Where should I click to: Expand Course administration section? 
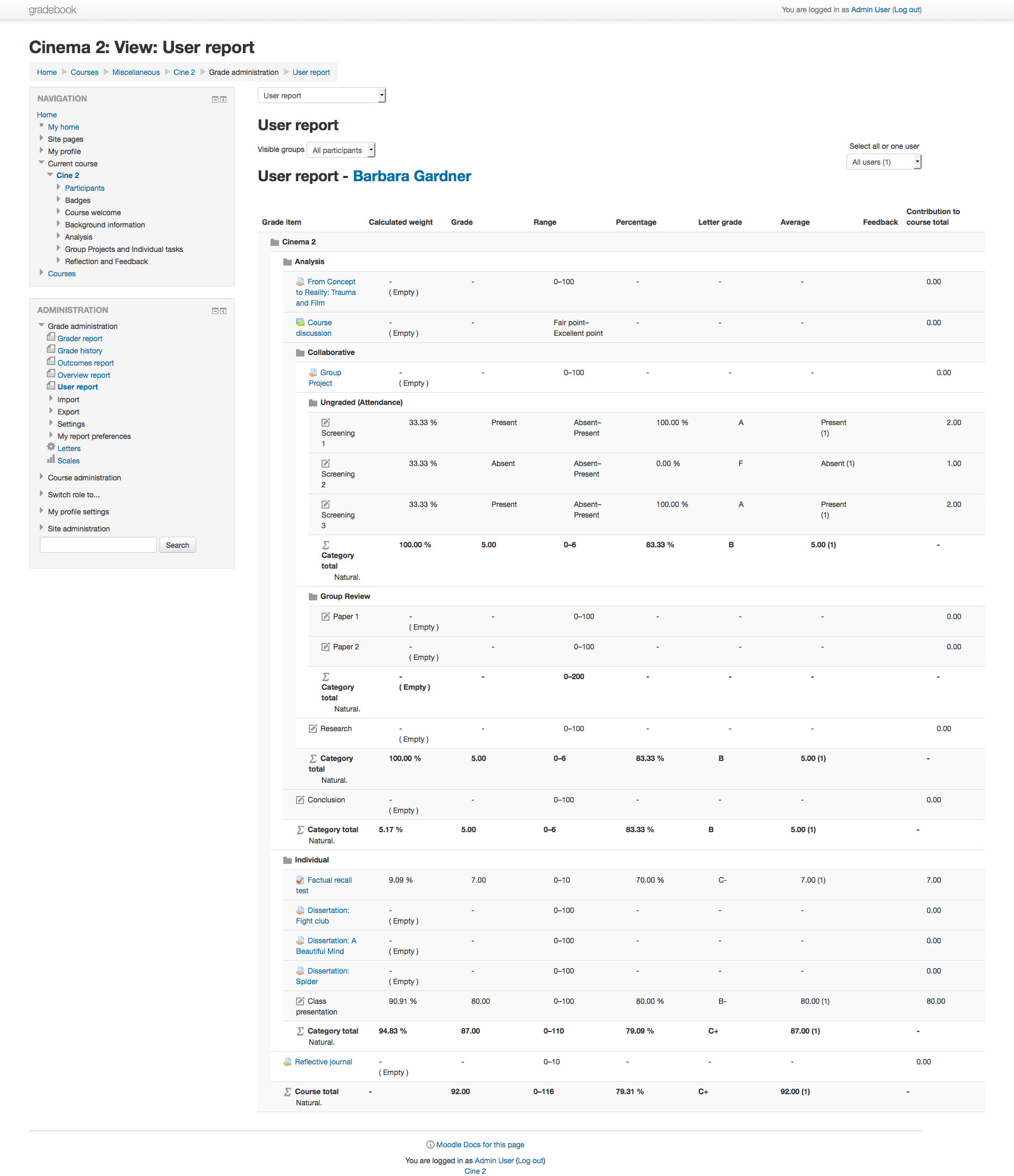click(41, 477)
